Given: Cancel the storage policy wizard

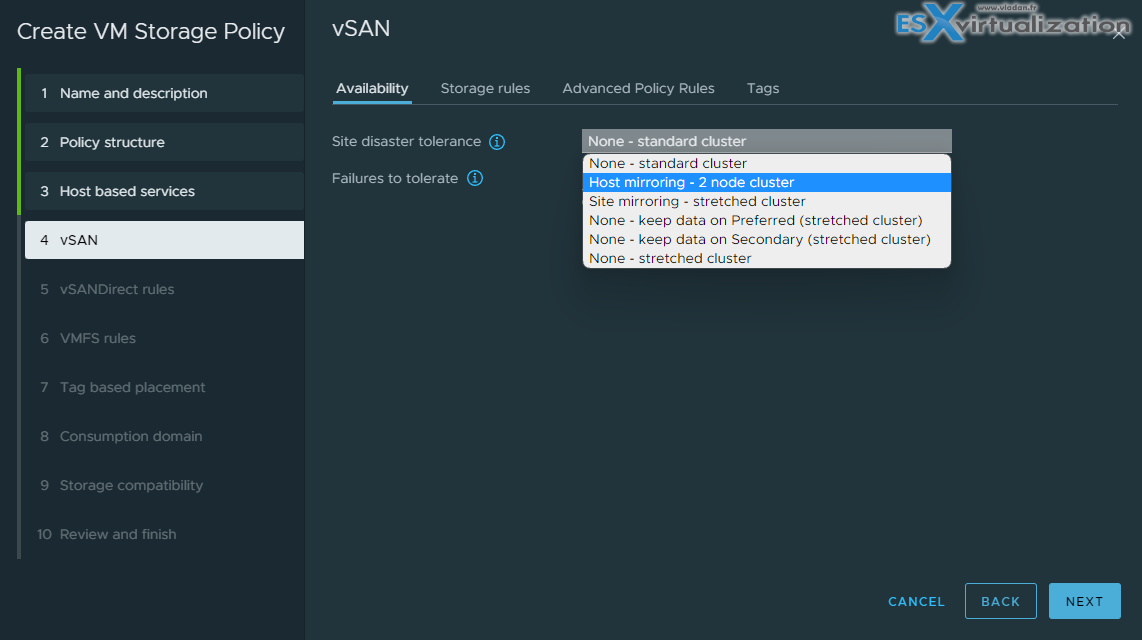Looking at the screenshot, I should point(916,601).
